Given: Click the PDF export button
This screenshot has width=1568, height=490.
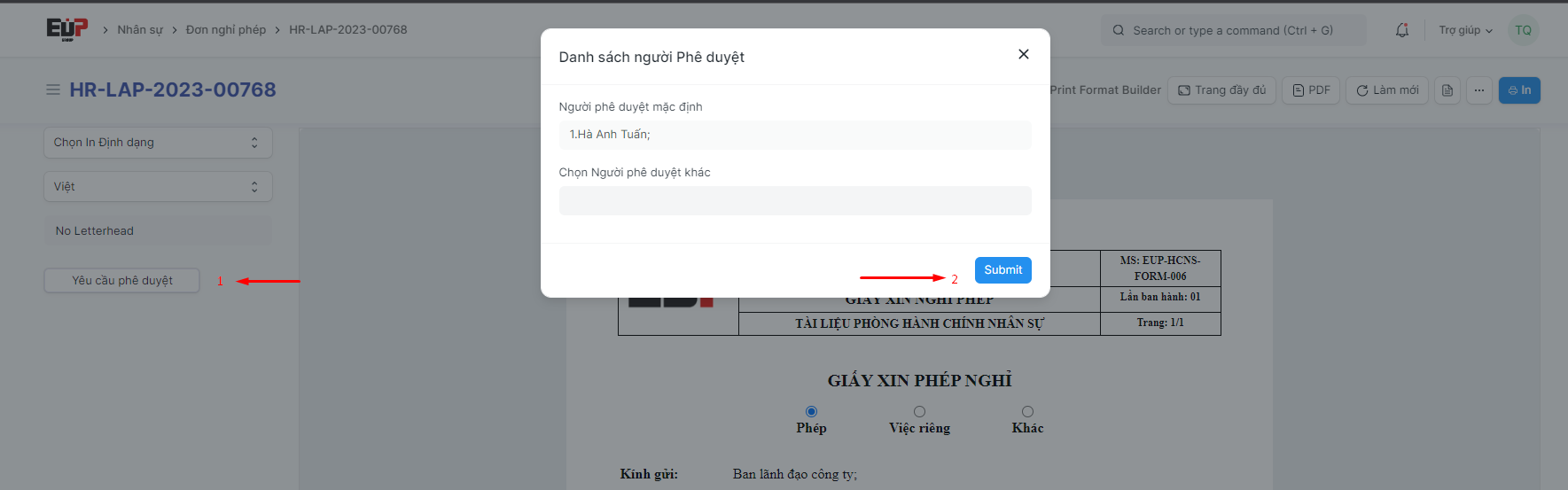Looking at the screenshot, I should 1310,90.
